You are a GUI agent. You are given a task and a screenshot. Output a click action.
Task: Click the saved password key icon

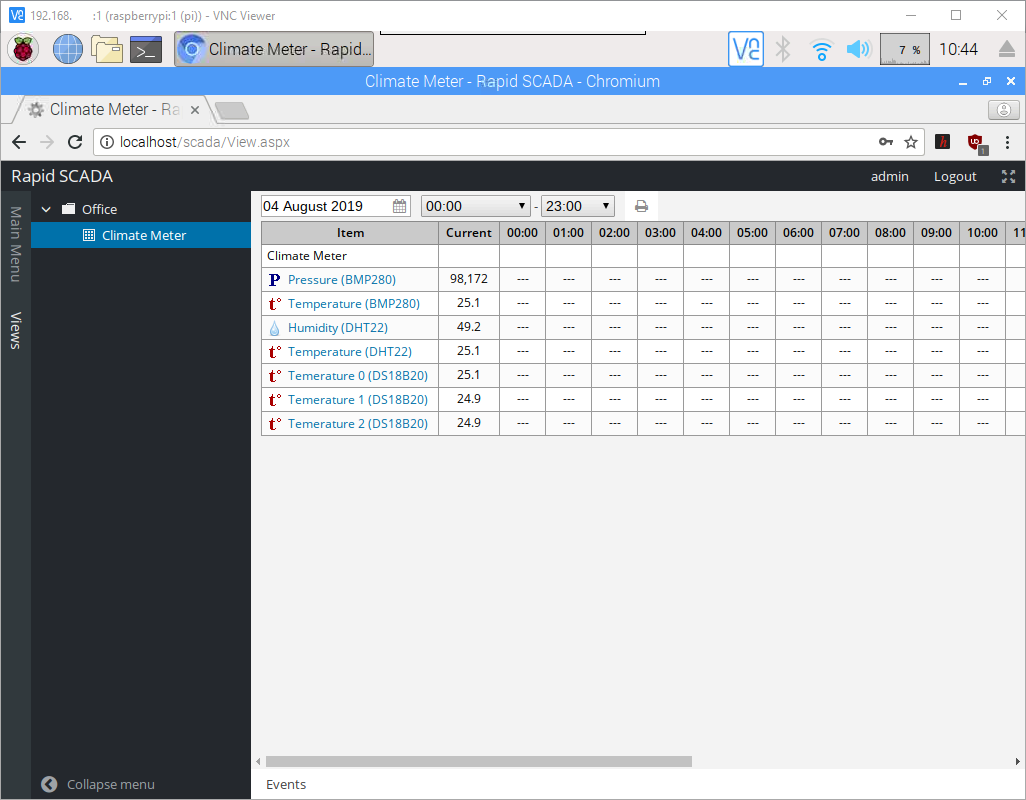pos(886,142)
